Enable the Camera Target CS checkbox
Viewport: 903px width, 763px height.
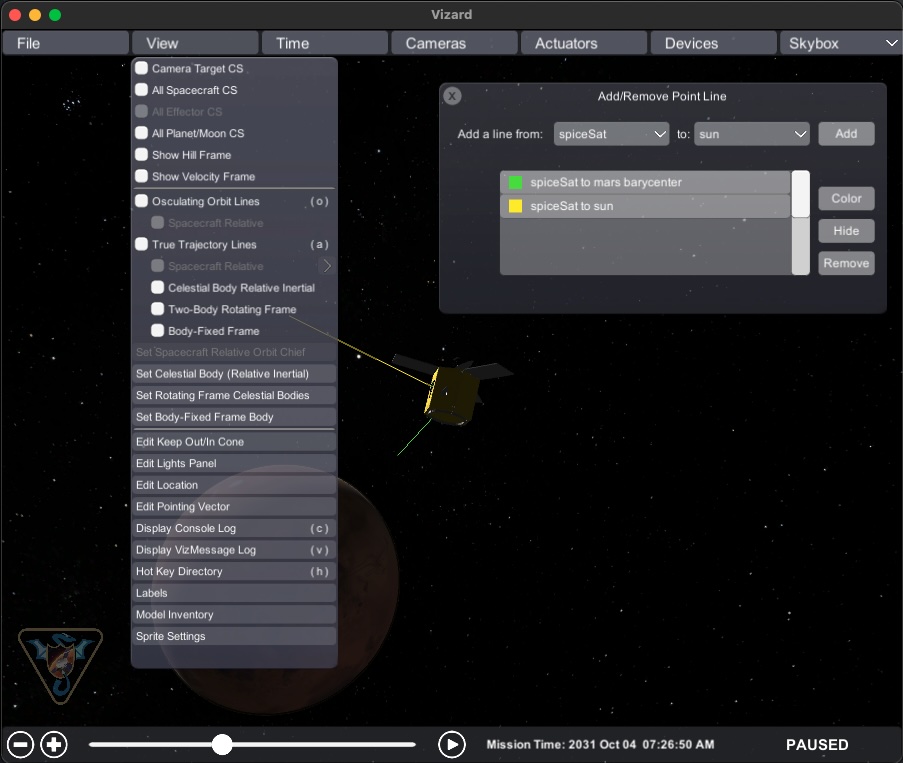pyautogui.click(x=142, y=69)
